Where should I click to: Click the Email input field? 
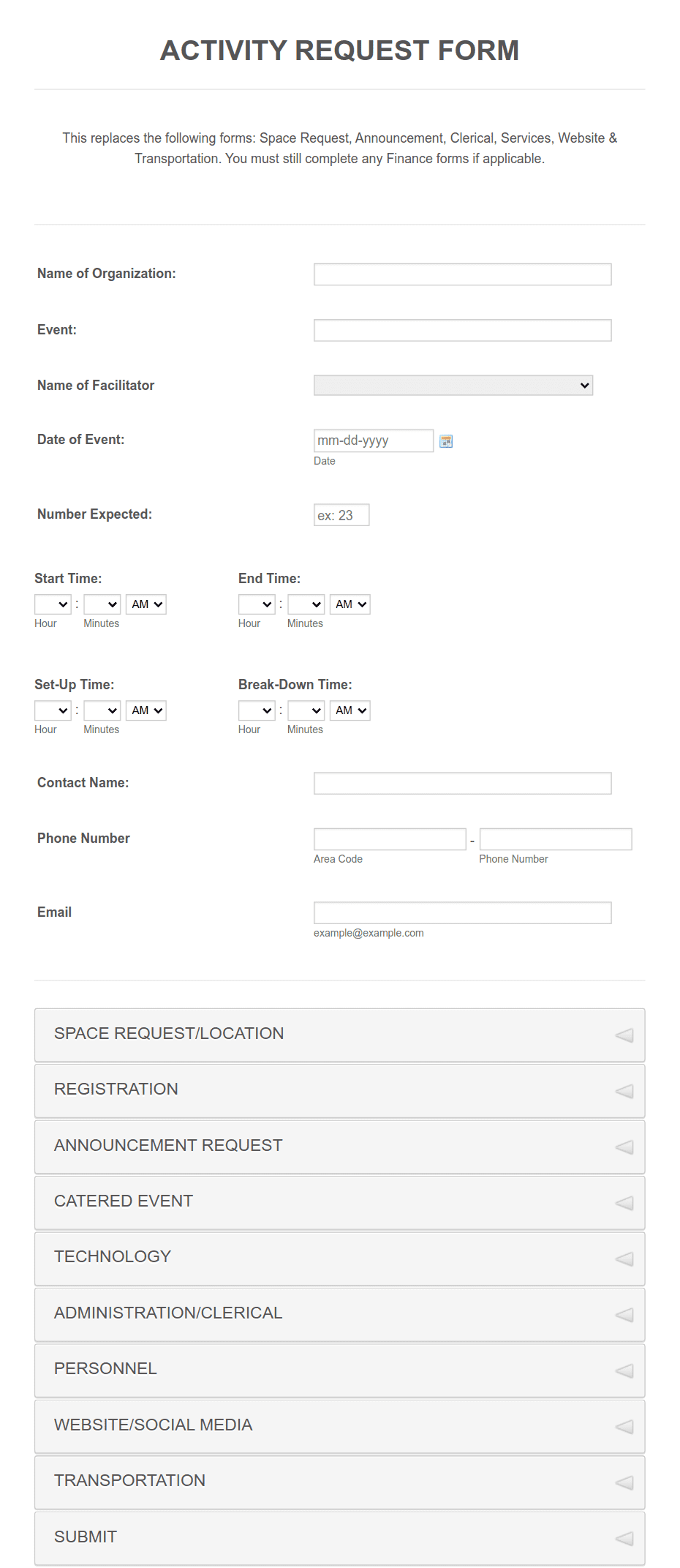[461, 912]
